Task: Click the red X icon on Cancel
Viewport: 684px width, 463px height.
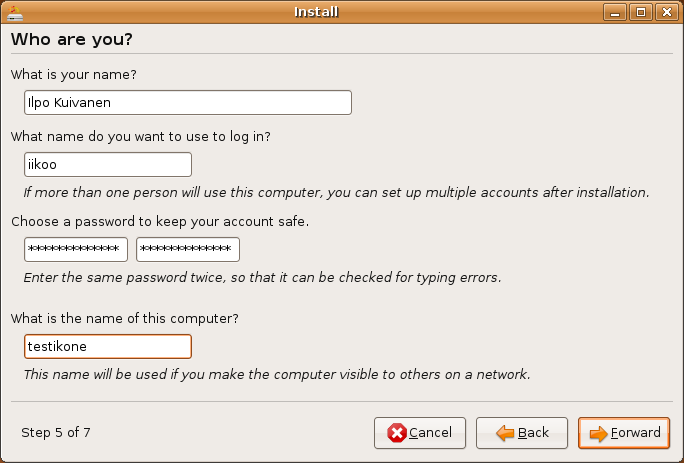Action: point(397,433)
